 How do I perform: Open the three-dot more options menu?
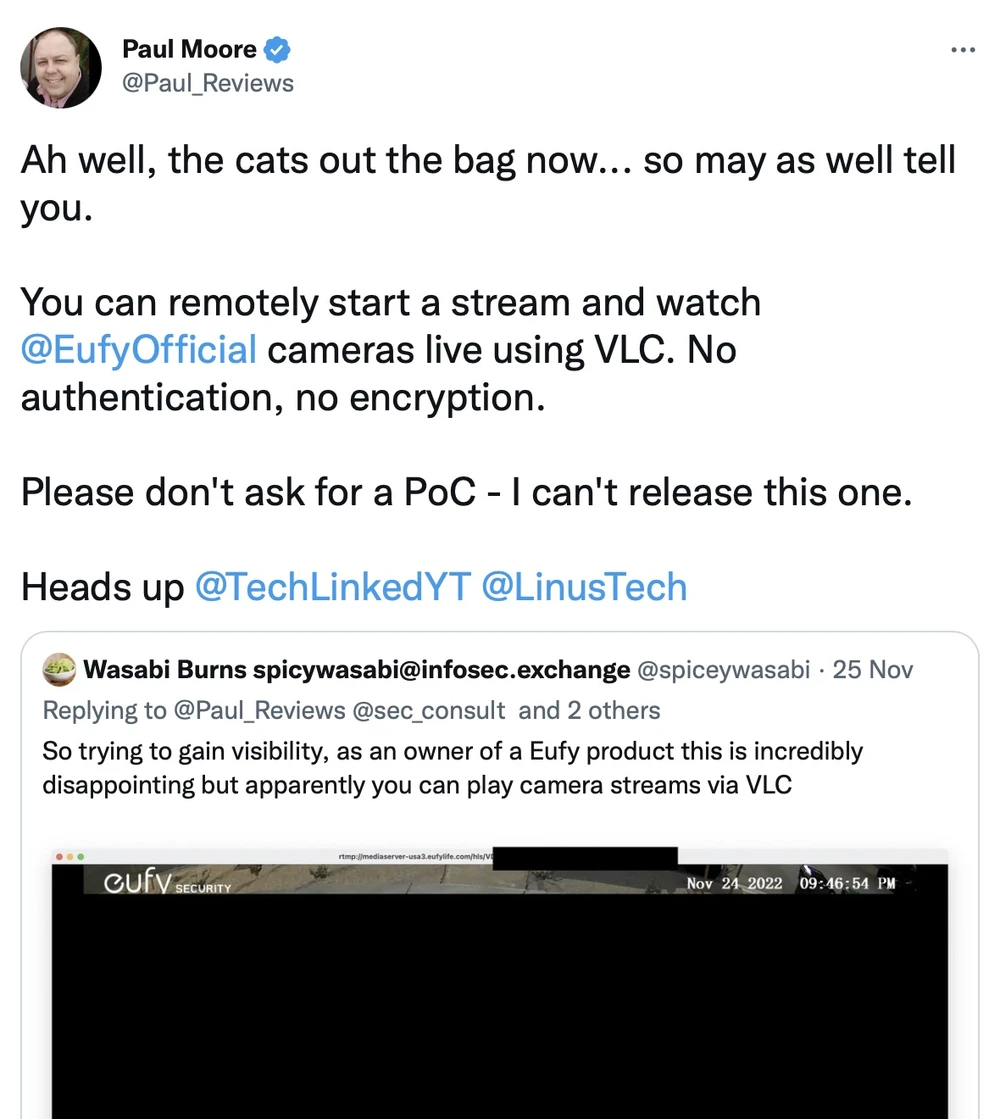coord(962,50)
